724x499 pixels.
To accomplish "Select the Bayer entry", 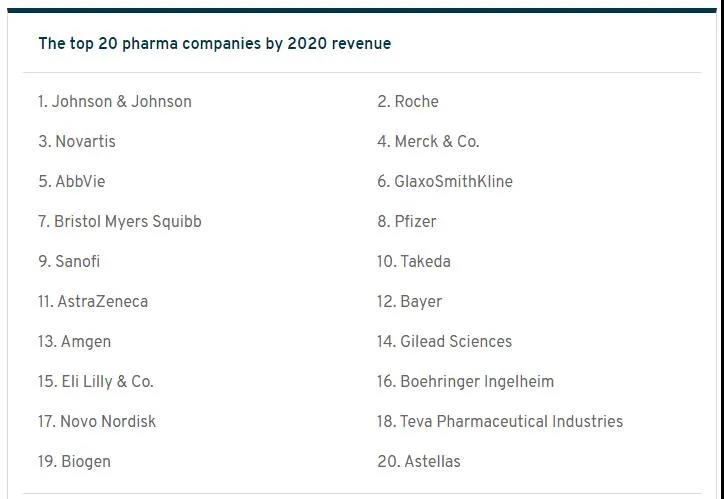I will click(409, 301).
